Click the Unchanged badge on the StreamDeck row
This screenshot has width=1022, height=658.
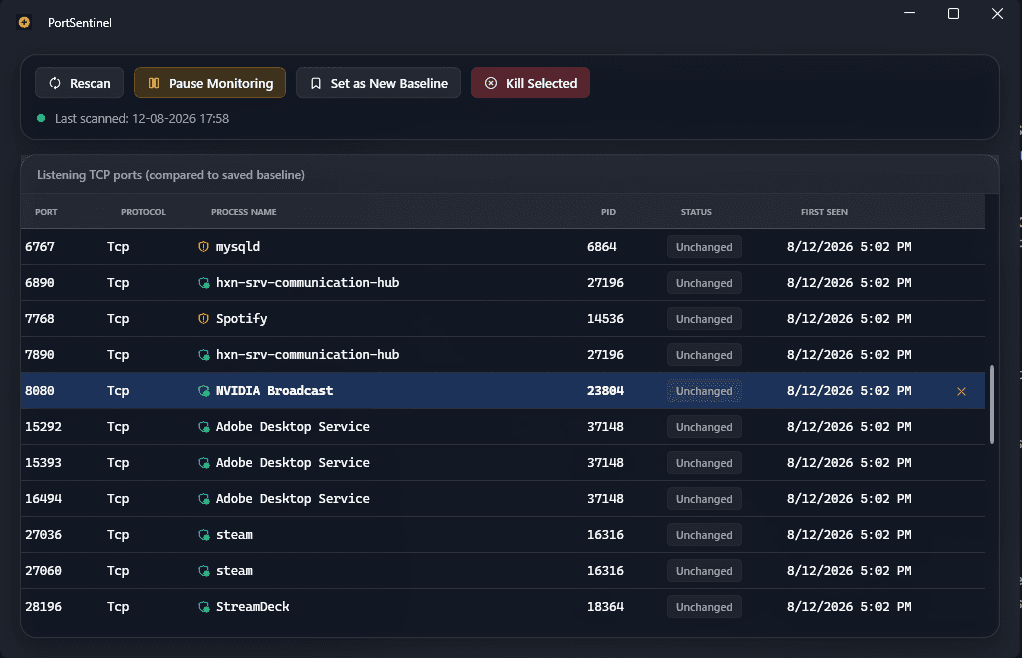click(704, 607)
